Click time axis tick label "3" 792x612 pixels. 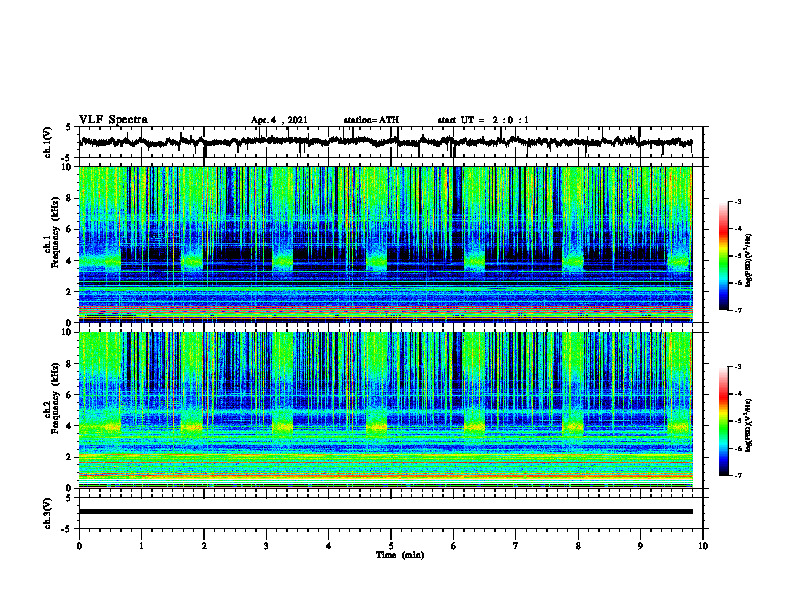pyautogui.click(x=266, y=546)
